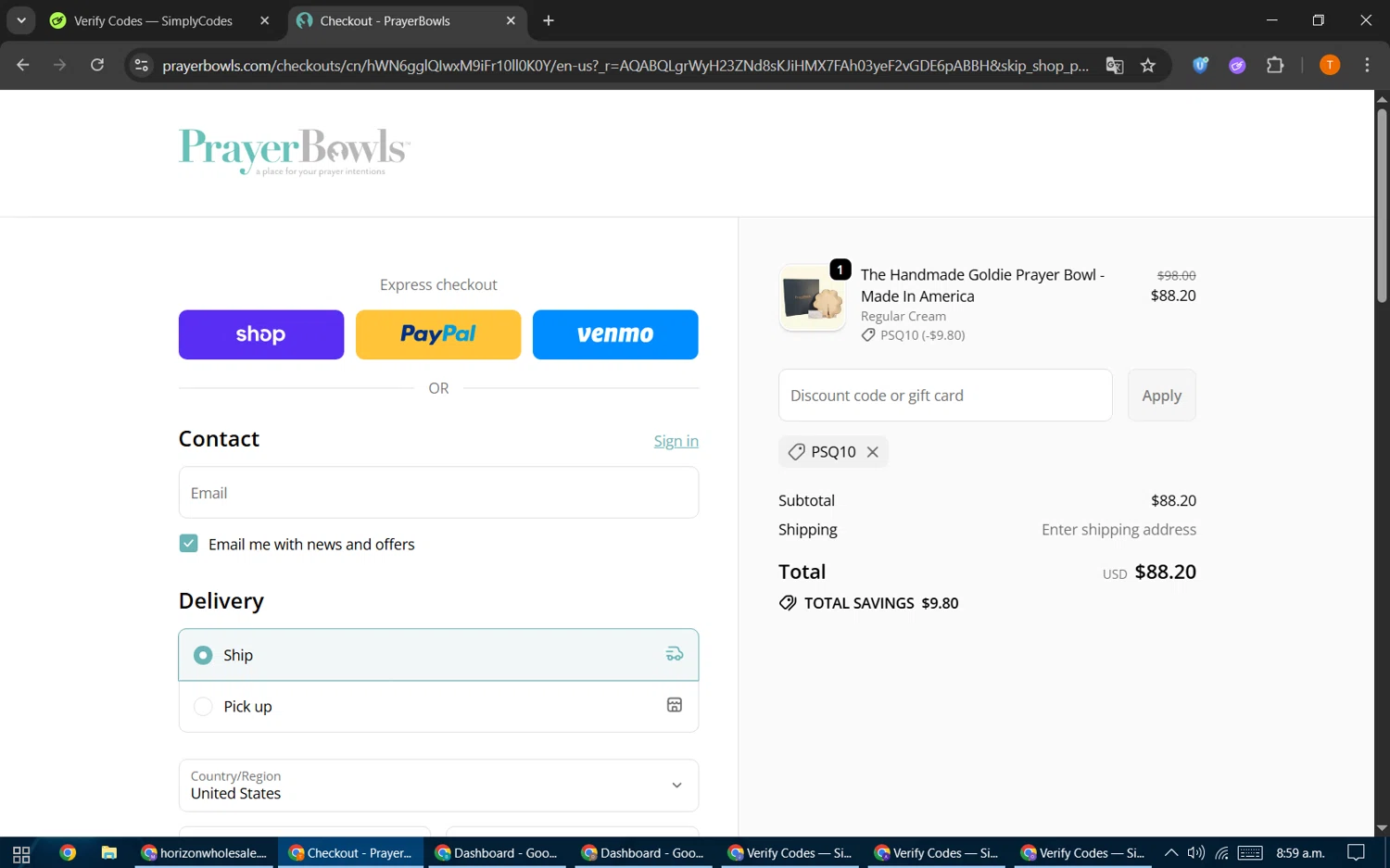Viewport: 1390px width, 868px height.
Task: Open the touch keyboard icon
Action: click(x=1250, y=853)
